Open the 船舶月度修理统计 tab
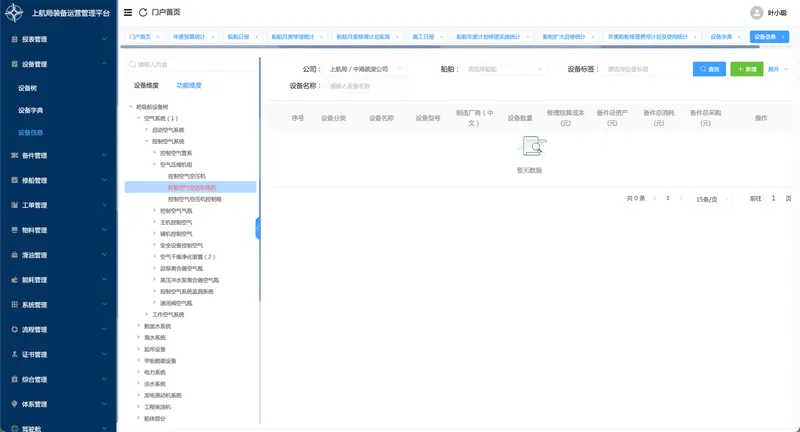Image resolution: width=800 pixels, height=432 pixels. coord(293,37)
